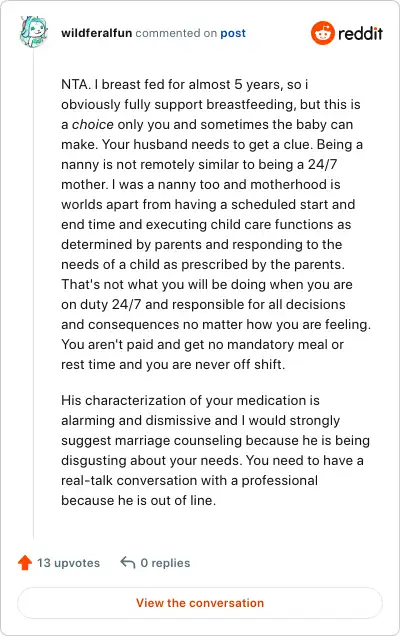Click the curved reply arrow icon
Screen dimensions: 400x636
[x=128, y=563]
